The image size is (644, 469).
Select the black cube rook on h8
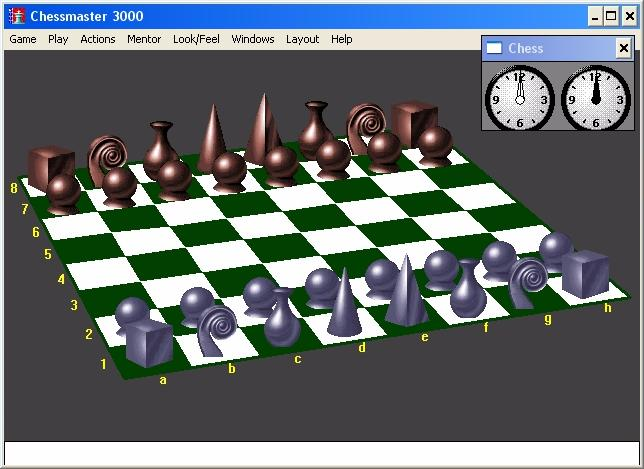414,122
